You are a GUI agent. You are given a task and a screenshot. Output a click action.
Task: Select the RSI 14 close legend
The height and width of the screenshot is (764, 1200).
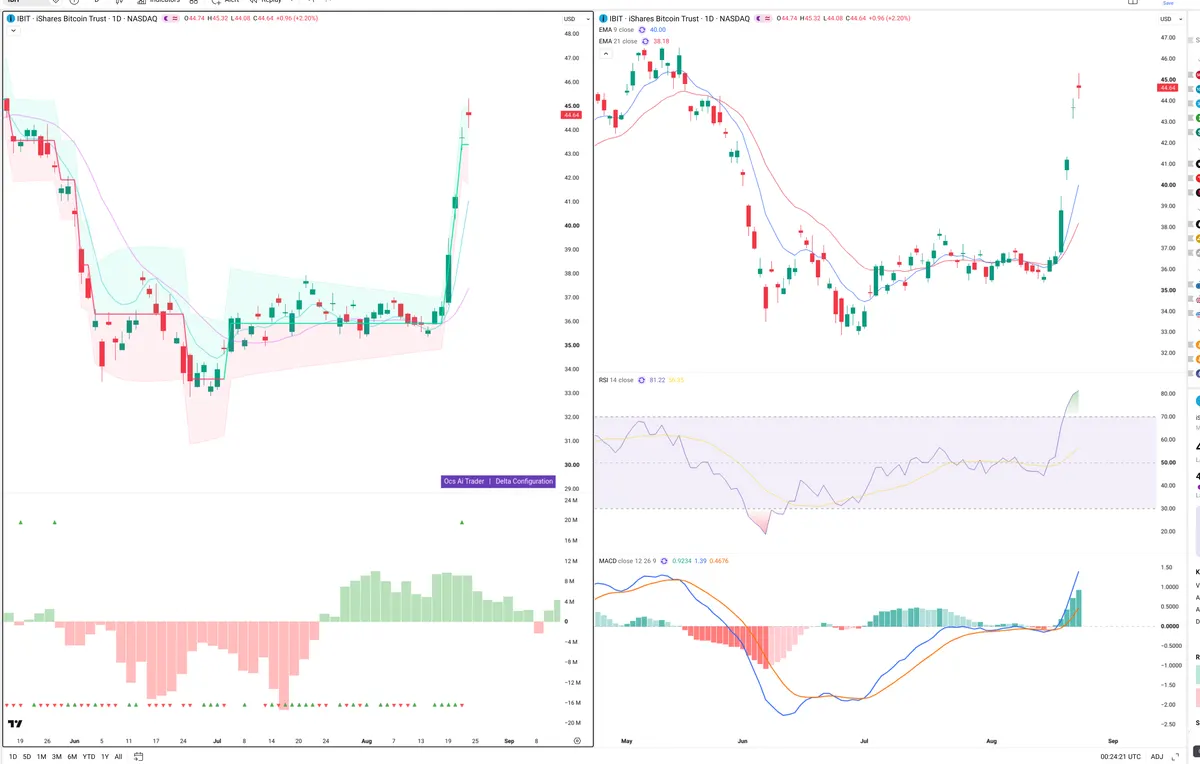click(x=616, y=380)
